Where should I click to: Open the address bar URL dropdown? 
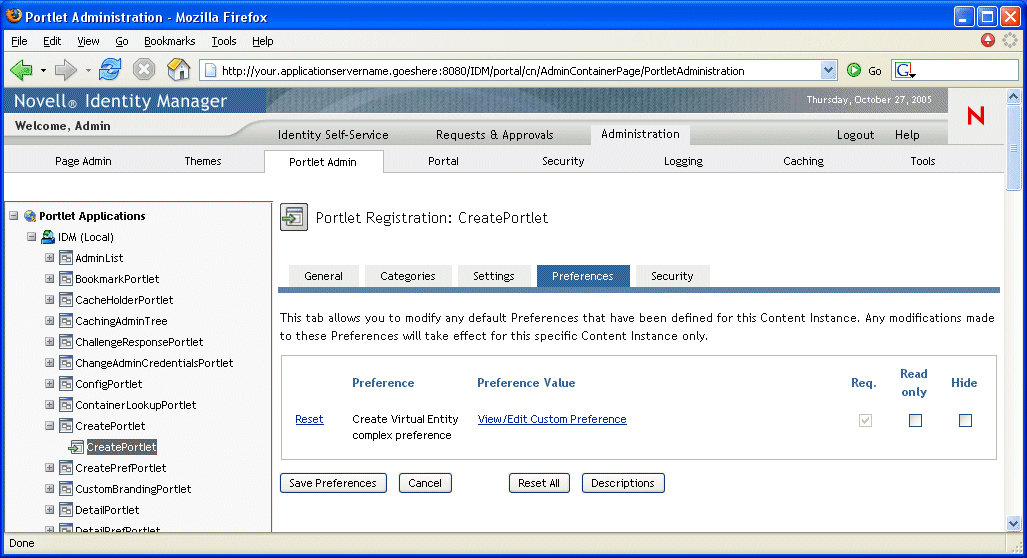828,71
